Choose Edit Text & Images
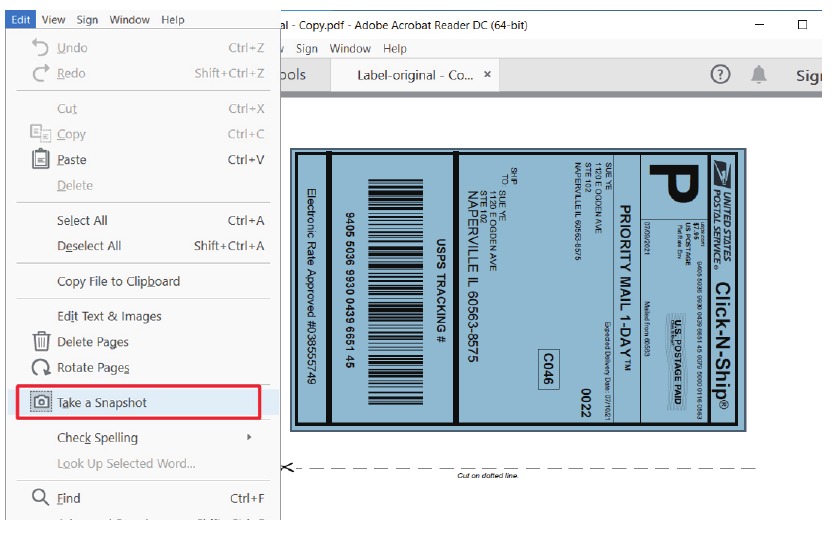The image size is (834, 538). [144, 316]
